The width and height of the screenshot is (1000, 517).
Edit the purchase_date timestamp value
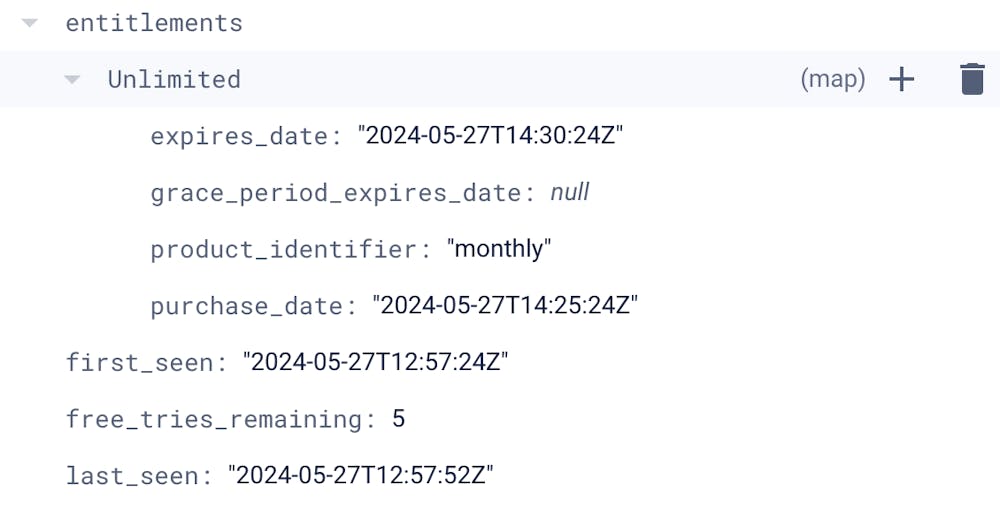[x=505, y=305]
